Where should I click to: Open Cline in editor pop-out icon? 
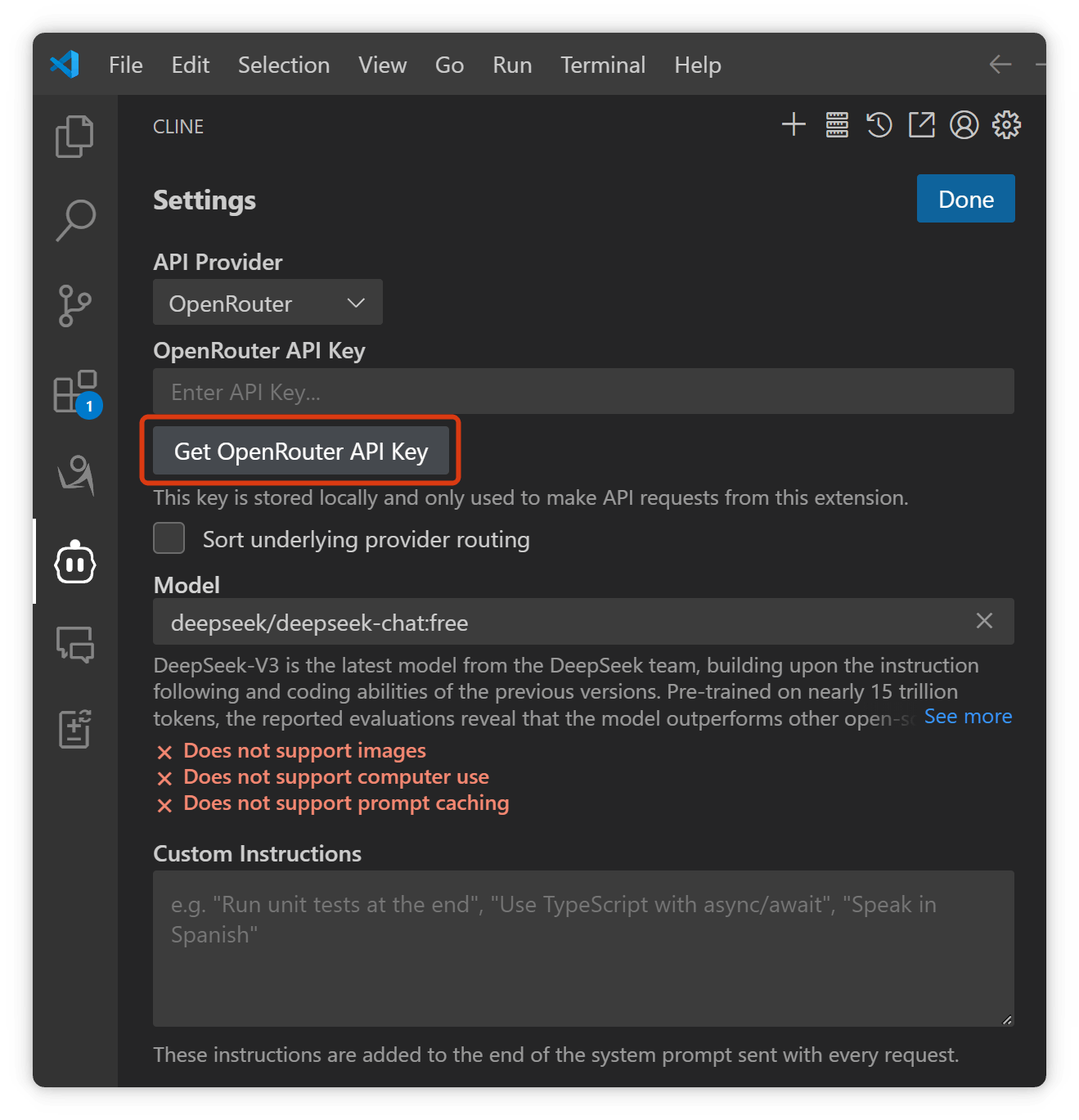tap(922, 125)
